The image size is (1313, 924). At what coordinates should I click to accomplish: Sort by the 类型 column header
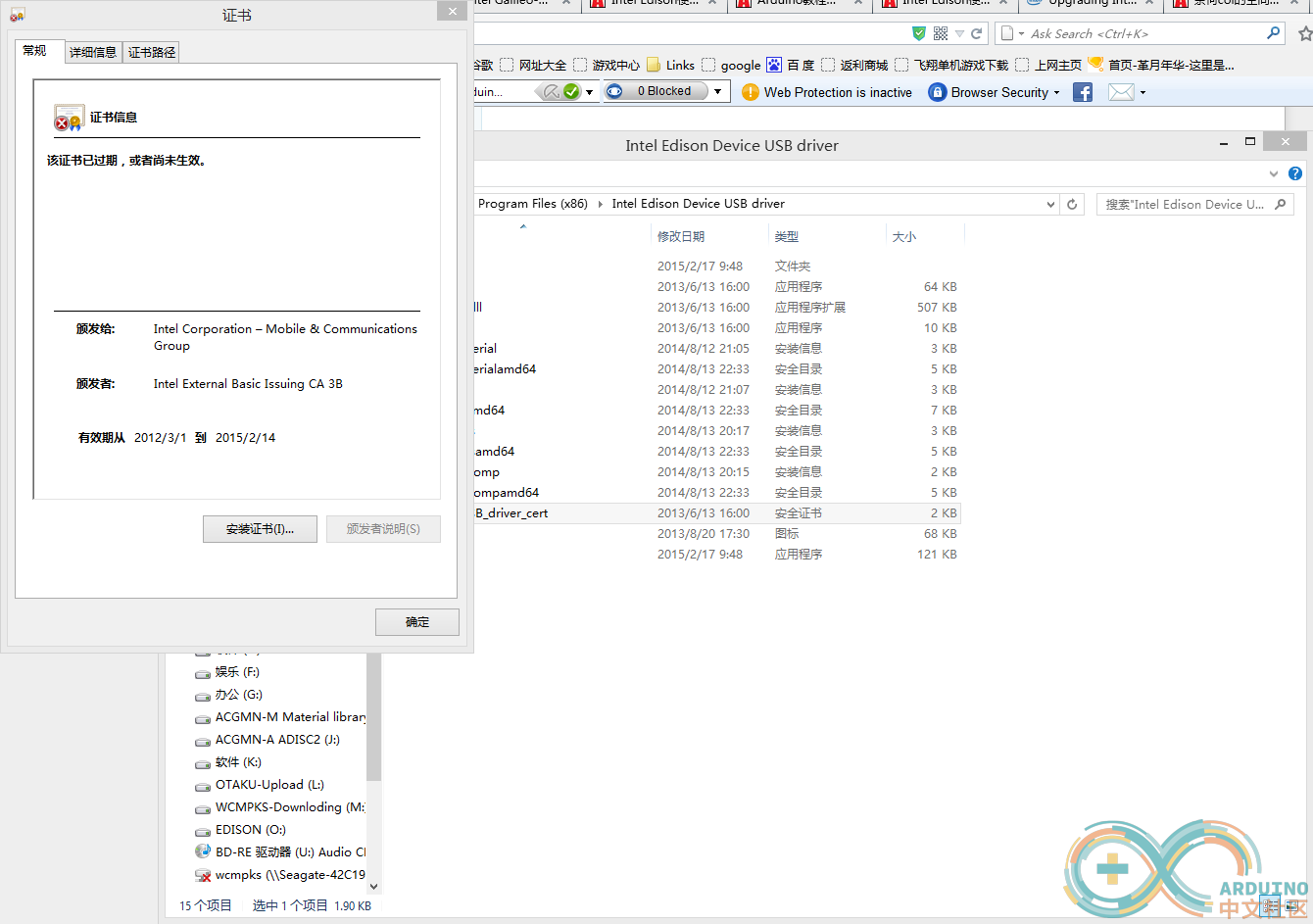827,236
